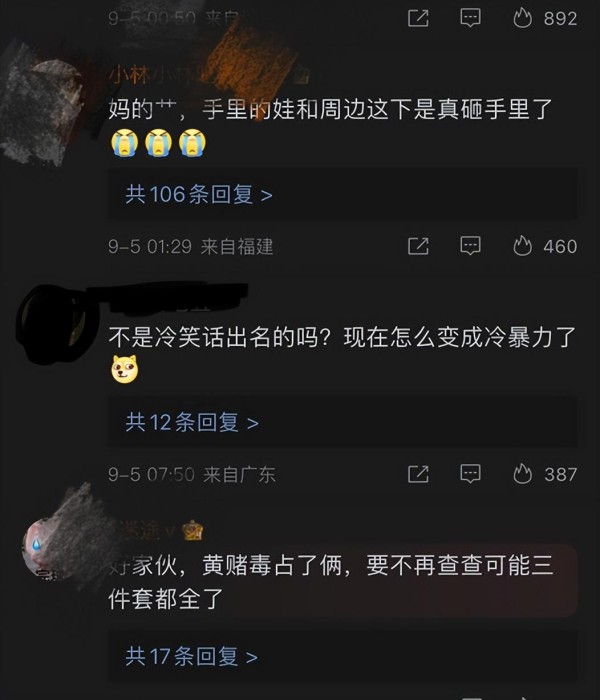The image size is (600, 700).
Task: Tap the 9-5 01:29 来自福建 timestamp
Action: (x=191, y=246)
